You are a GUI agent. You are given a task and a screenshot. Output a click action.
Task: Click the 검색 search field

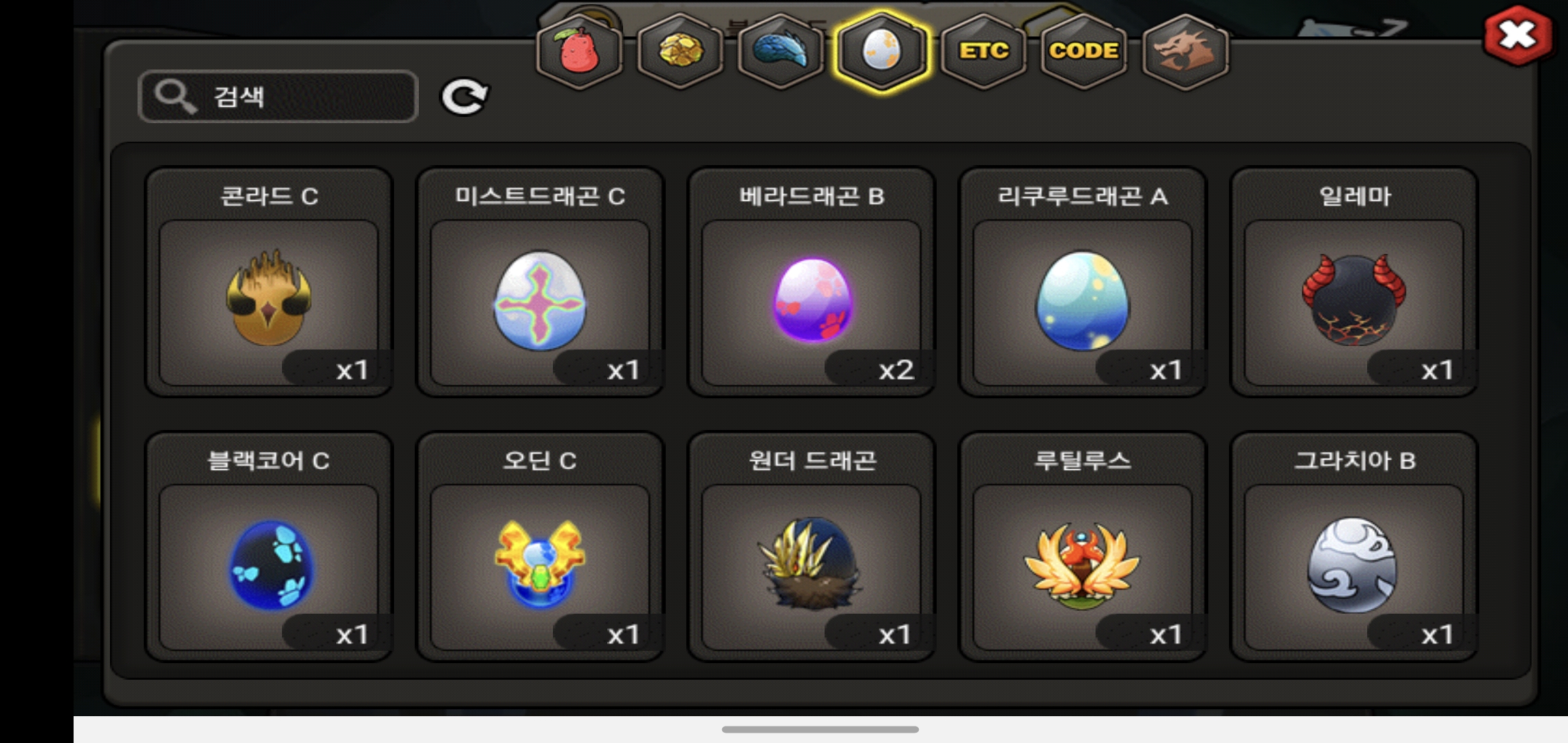(279, 96)
